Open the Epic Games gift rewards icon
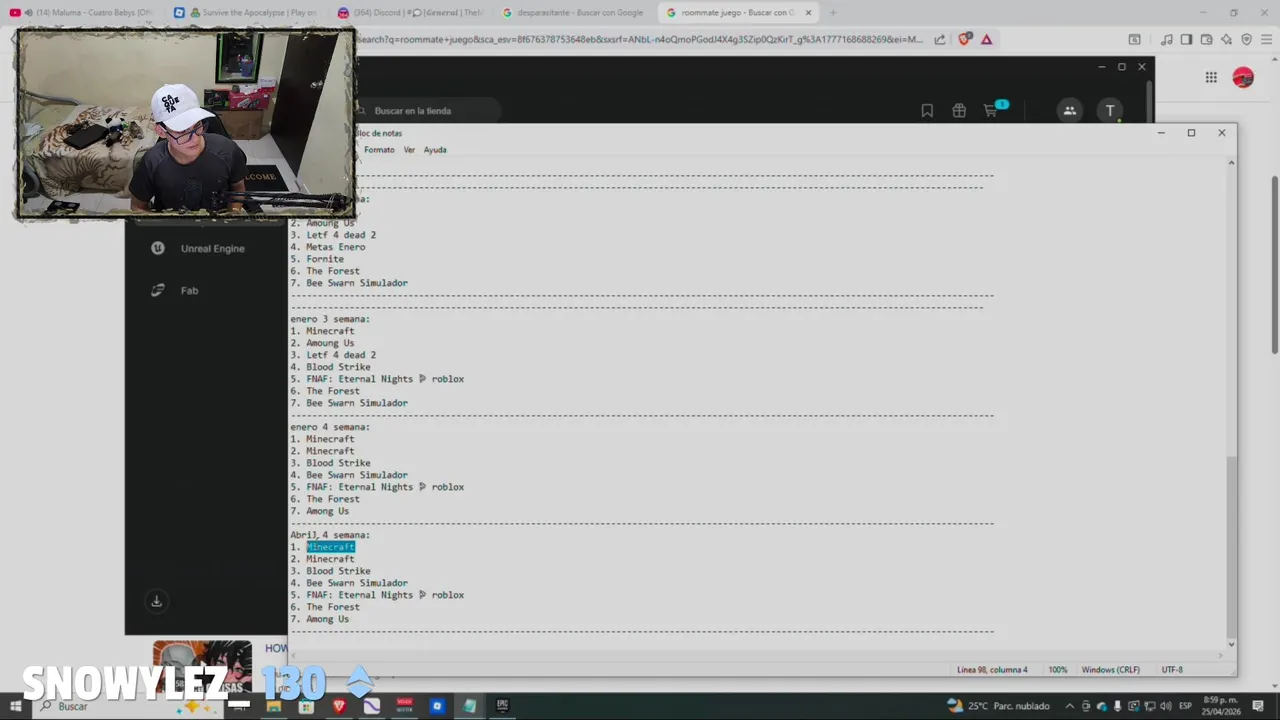 coord(959,111)
